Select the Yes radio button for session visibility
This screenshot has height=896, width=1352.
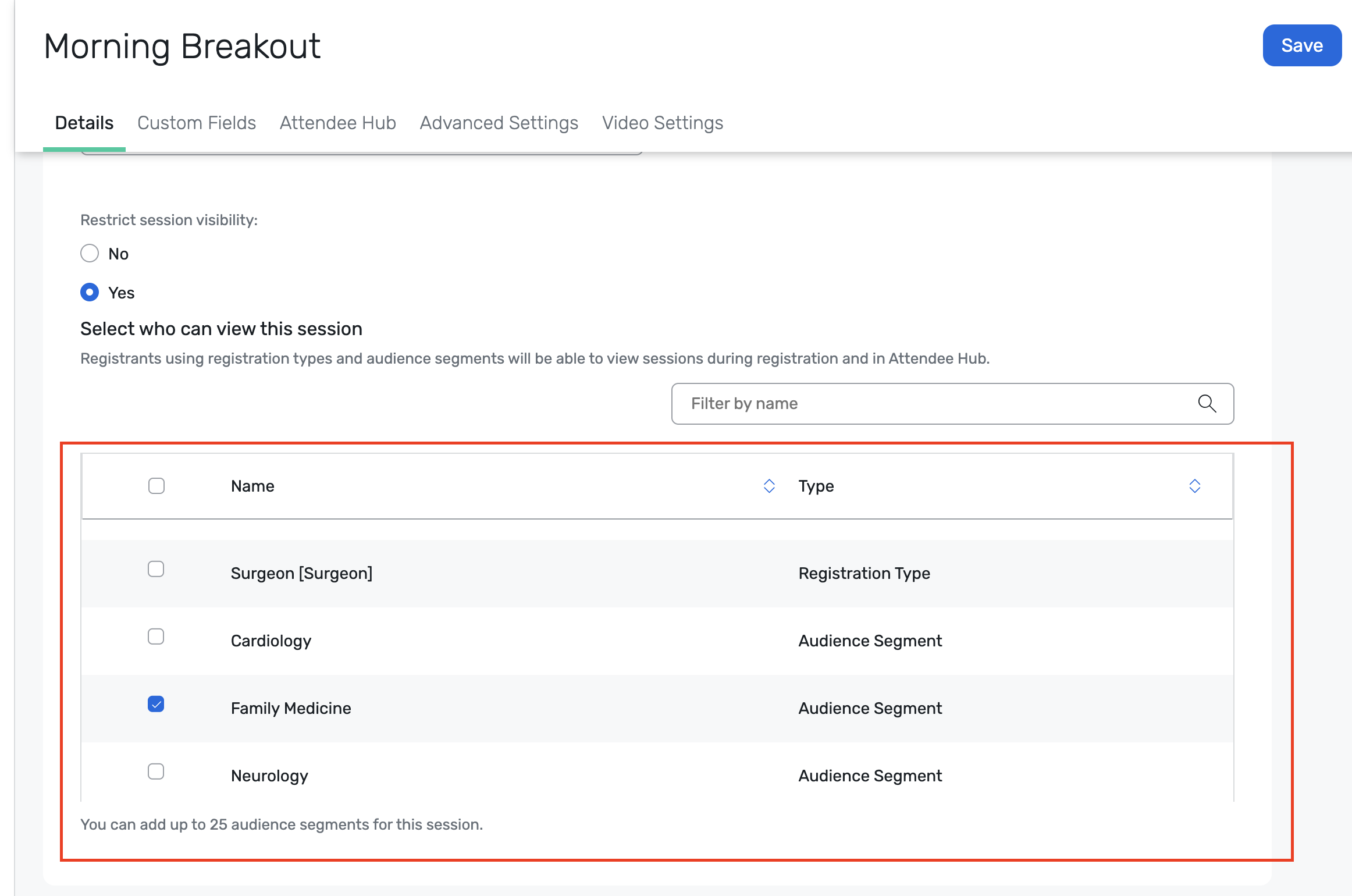(x=90, y=292)
